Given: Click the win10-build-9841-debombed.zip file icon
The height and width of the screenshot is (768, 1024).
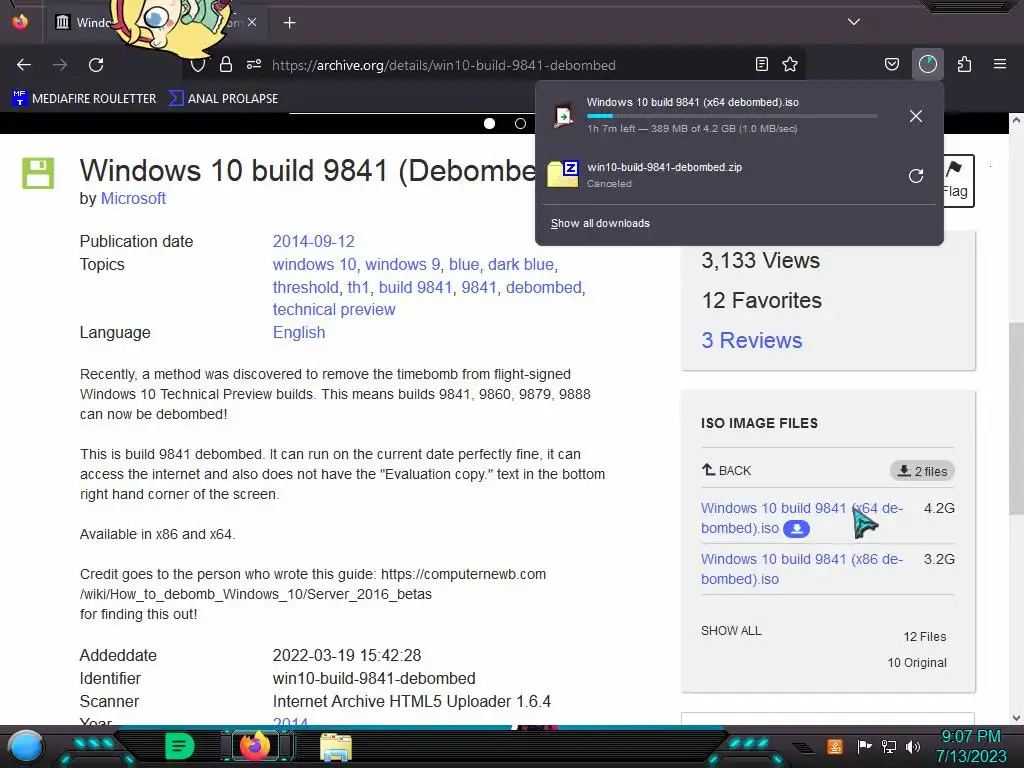Looking at the screenshot, I should tap(563, 174).
